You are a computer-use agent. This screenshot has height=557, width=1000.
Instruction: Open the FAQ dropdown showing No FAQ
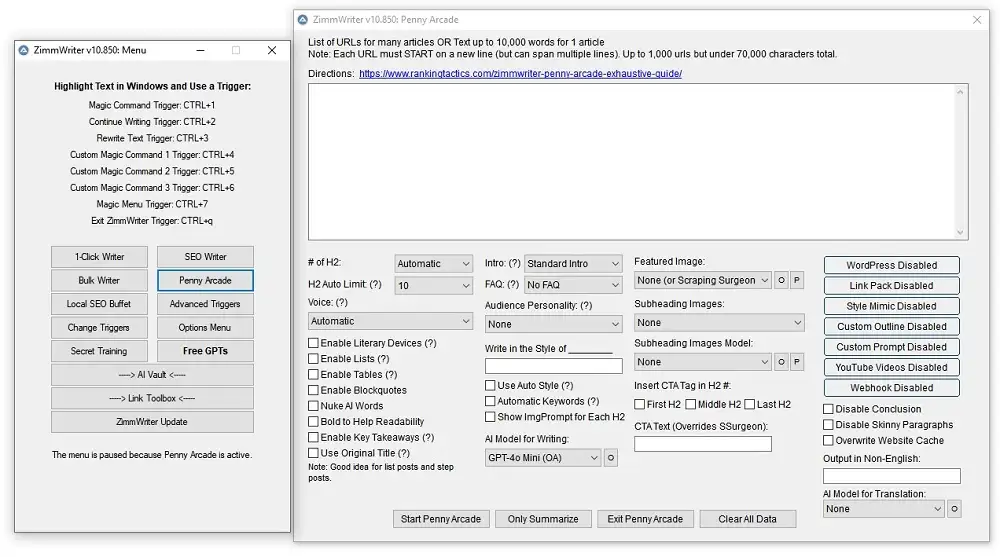coord(573,285)
